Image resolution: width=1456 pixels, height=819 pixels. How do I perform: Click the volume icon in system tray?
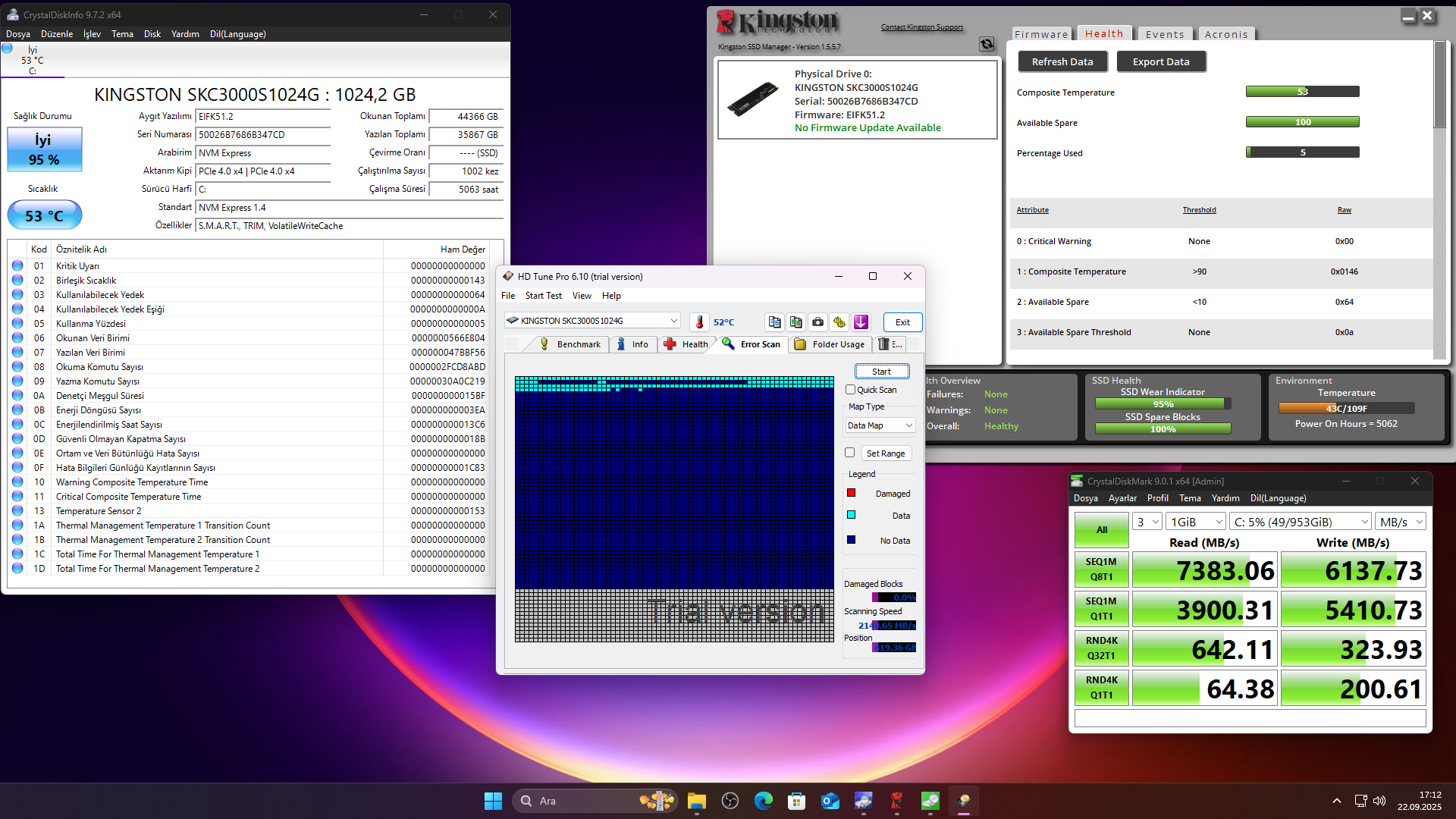click(1379, 801)
